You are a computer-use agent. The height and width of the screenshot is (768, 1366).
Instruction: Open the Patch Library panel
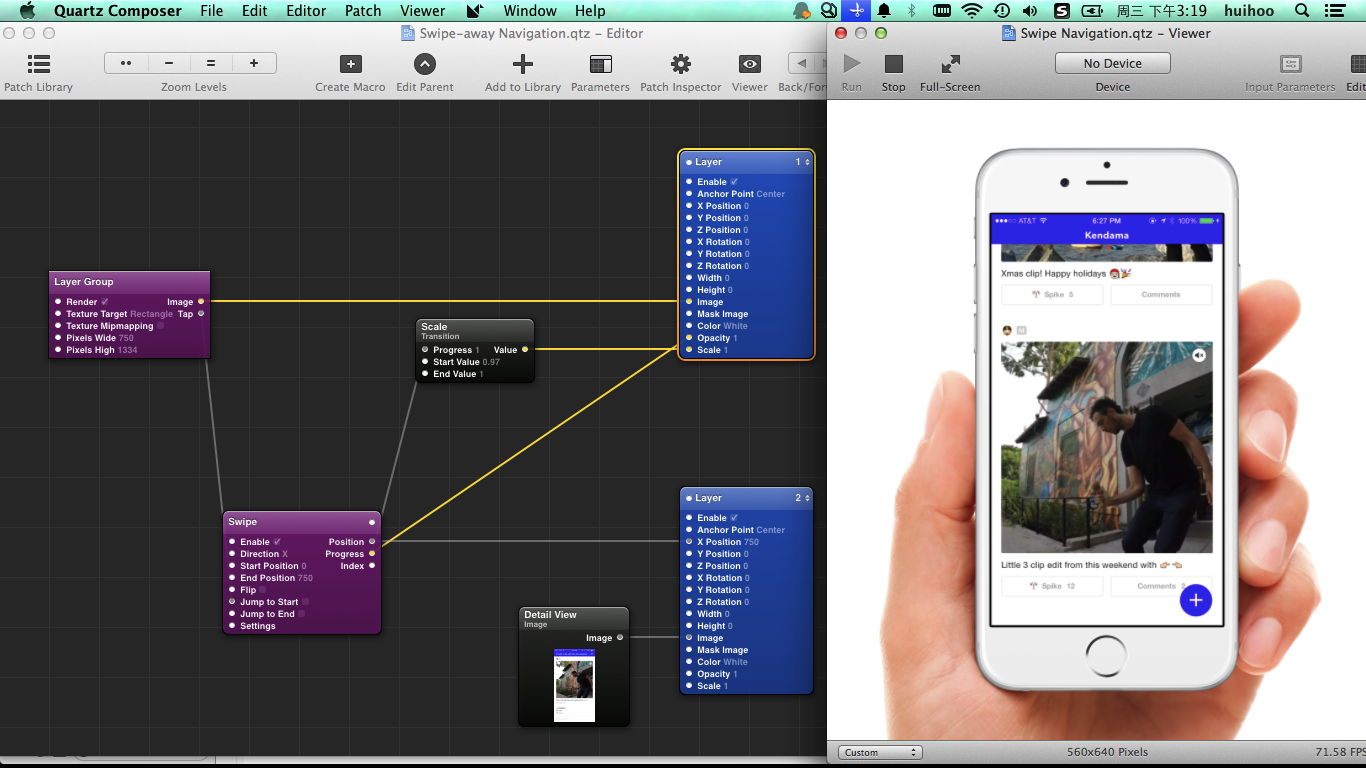[38, 64]
